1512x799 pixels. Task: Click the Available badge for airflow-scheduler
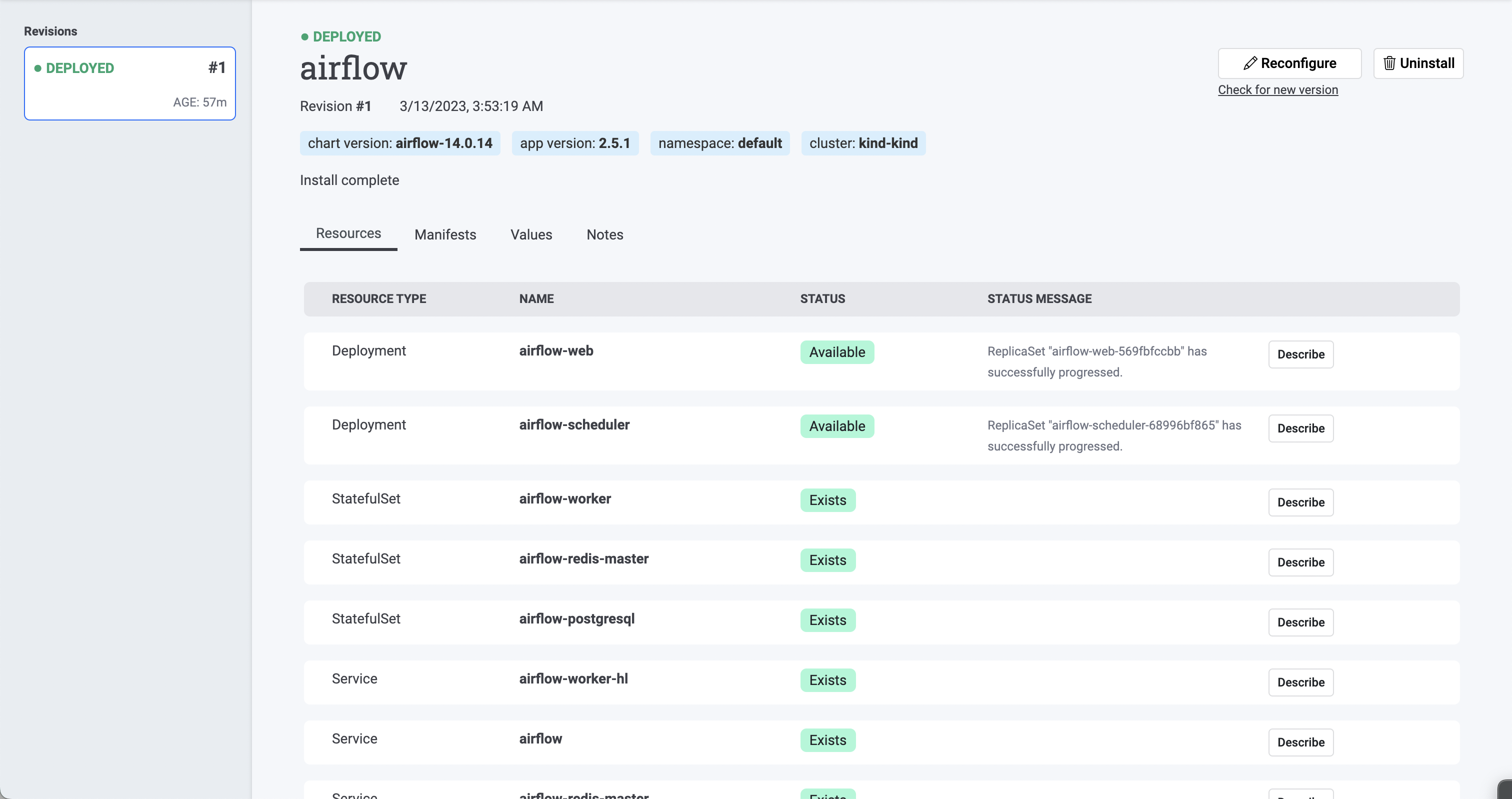click(x=837, y=425)
